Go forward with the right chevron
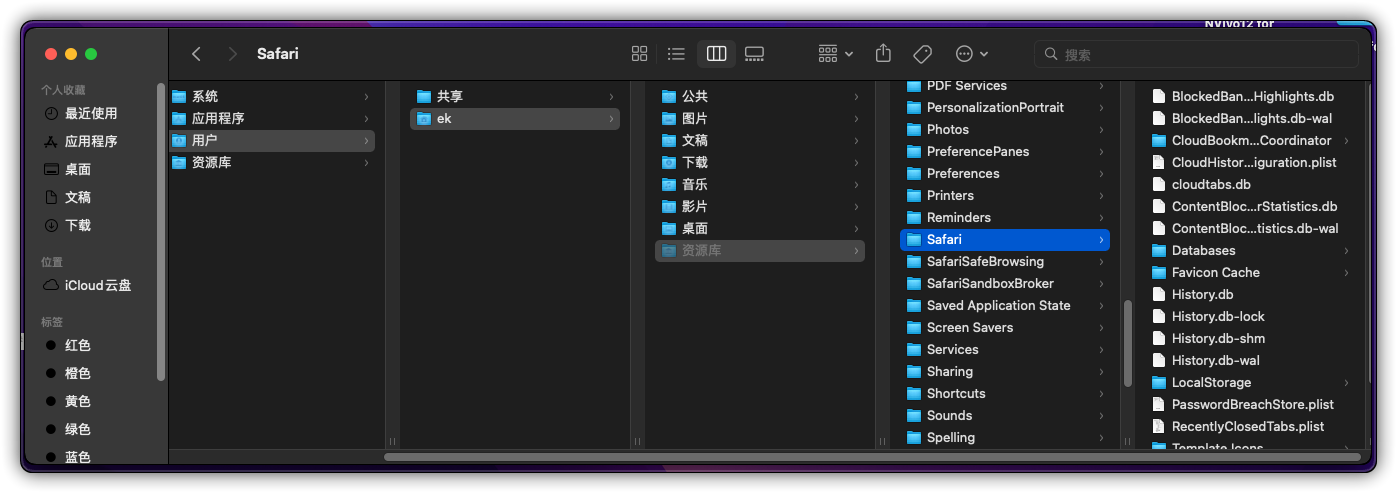The width and height of the screenshot is (1397, 493). [232, 54]
